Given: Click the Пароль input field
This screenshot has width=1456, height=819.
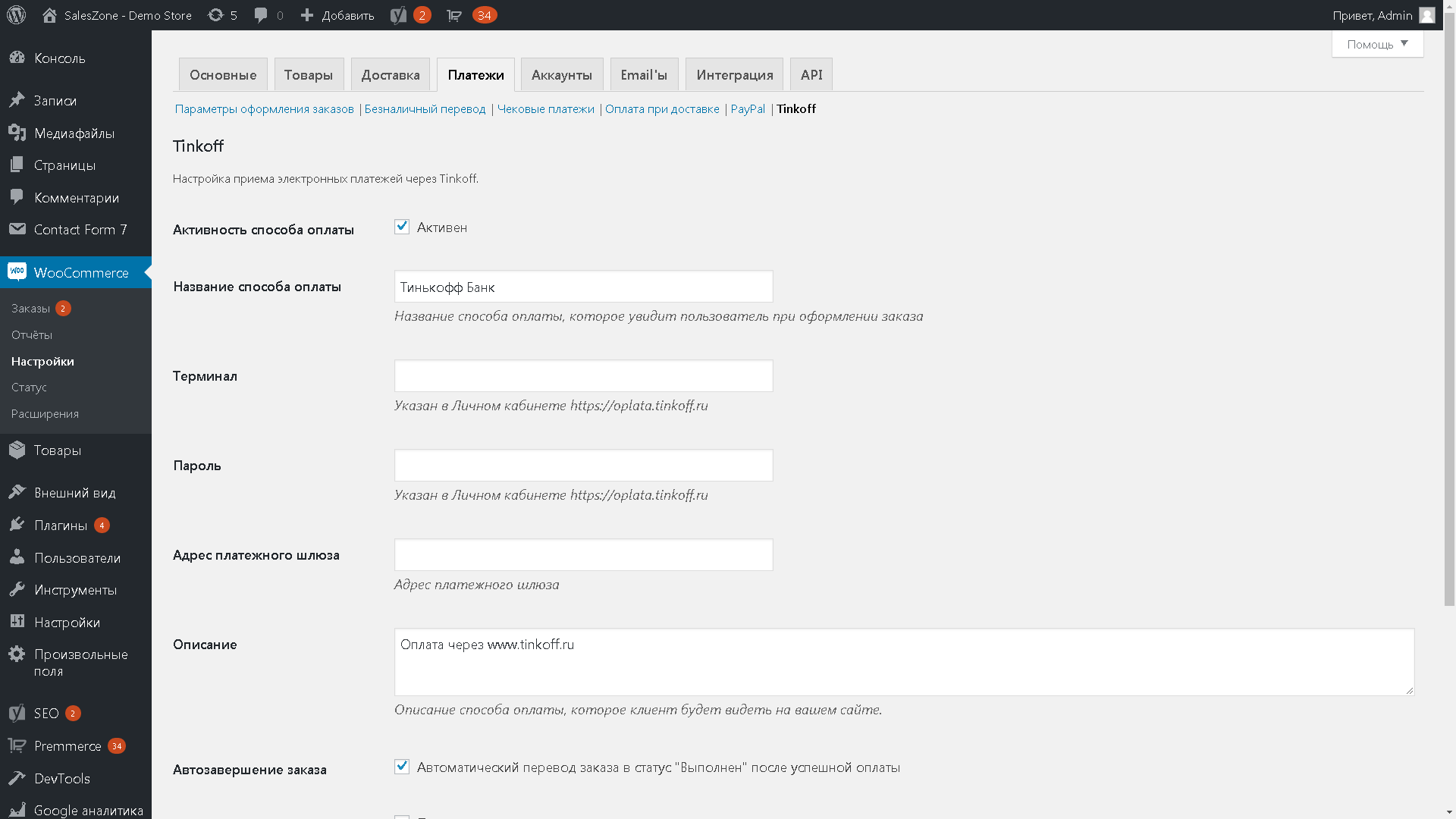Looking at the screenshot, I should tap(583, 466).
